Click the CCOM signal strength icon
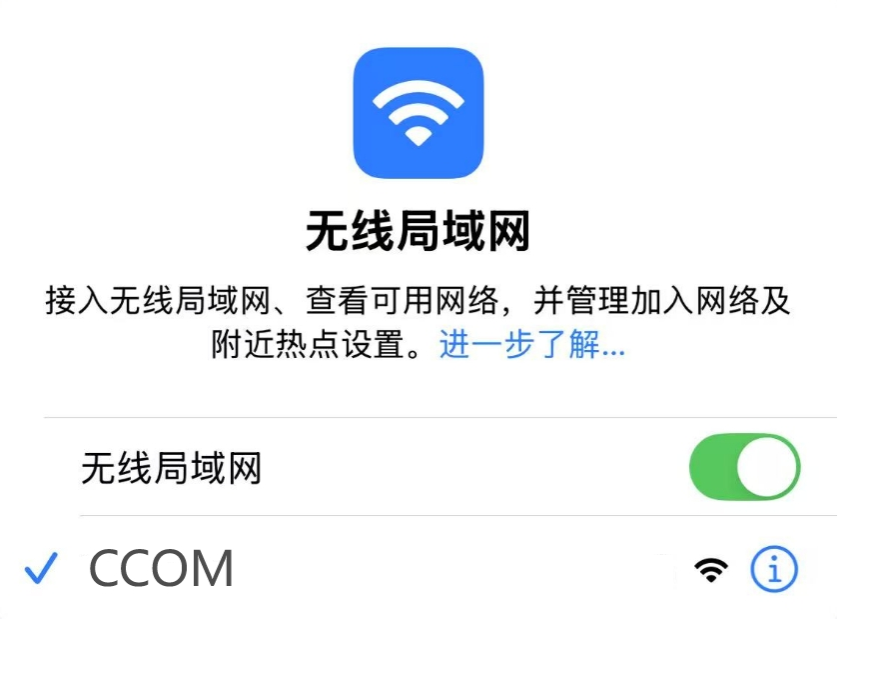Image resolution: width=872 pixels, height=677 pixels. 711,570
